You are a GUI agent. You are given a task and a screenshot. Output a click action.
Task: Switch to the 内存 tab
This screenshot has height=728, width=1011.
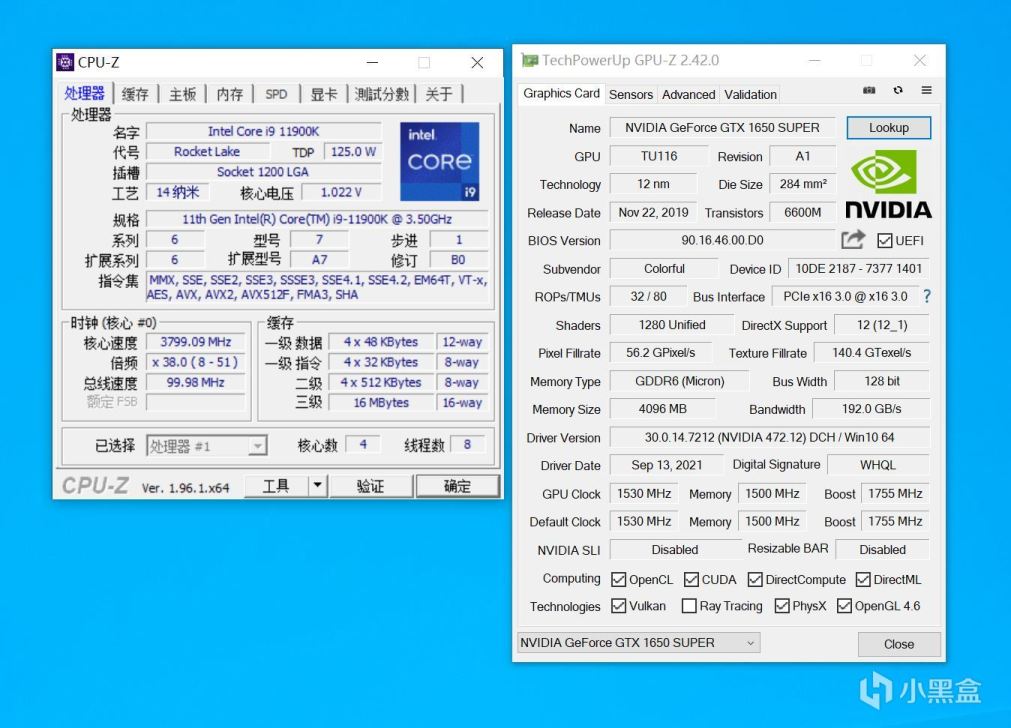230,94
